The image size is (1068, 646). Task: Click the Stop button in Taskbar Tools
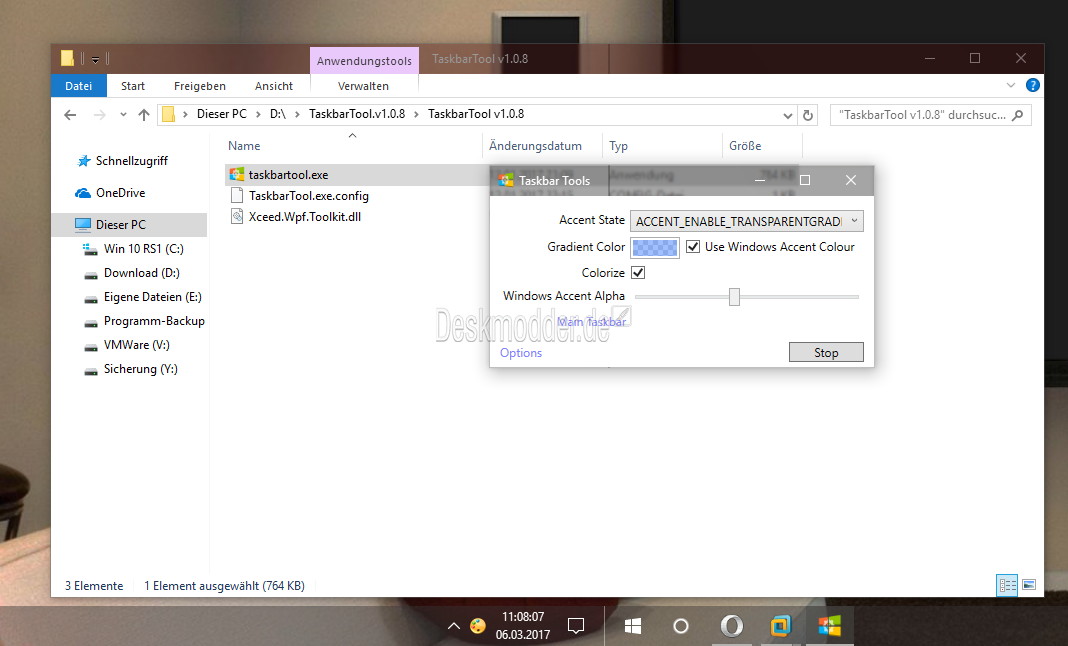pyautogui.click(x=826, y=352)
